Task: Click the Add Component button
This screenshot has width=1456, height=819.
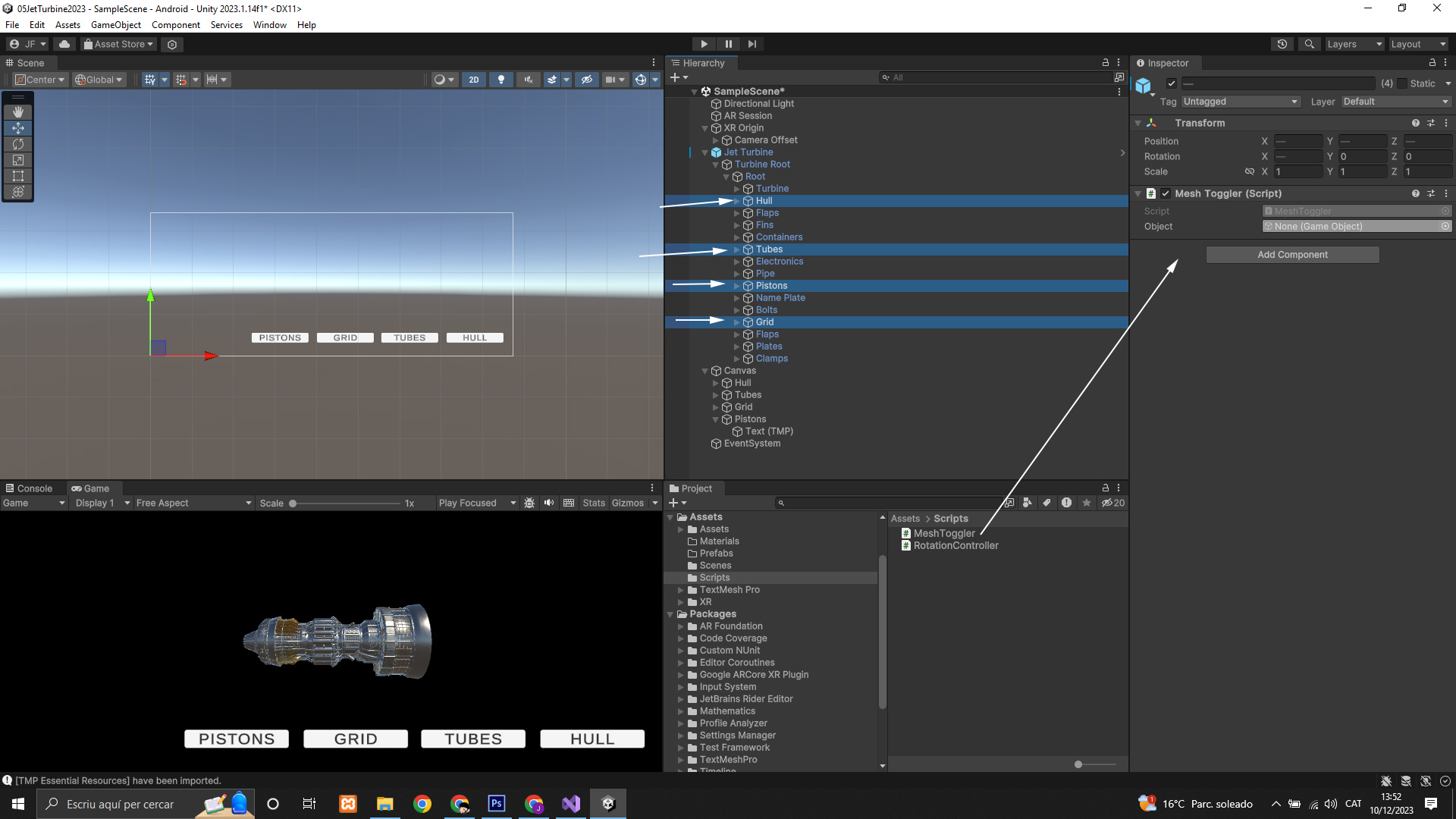Action: click(x=1292, y=255)
